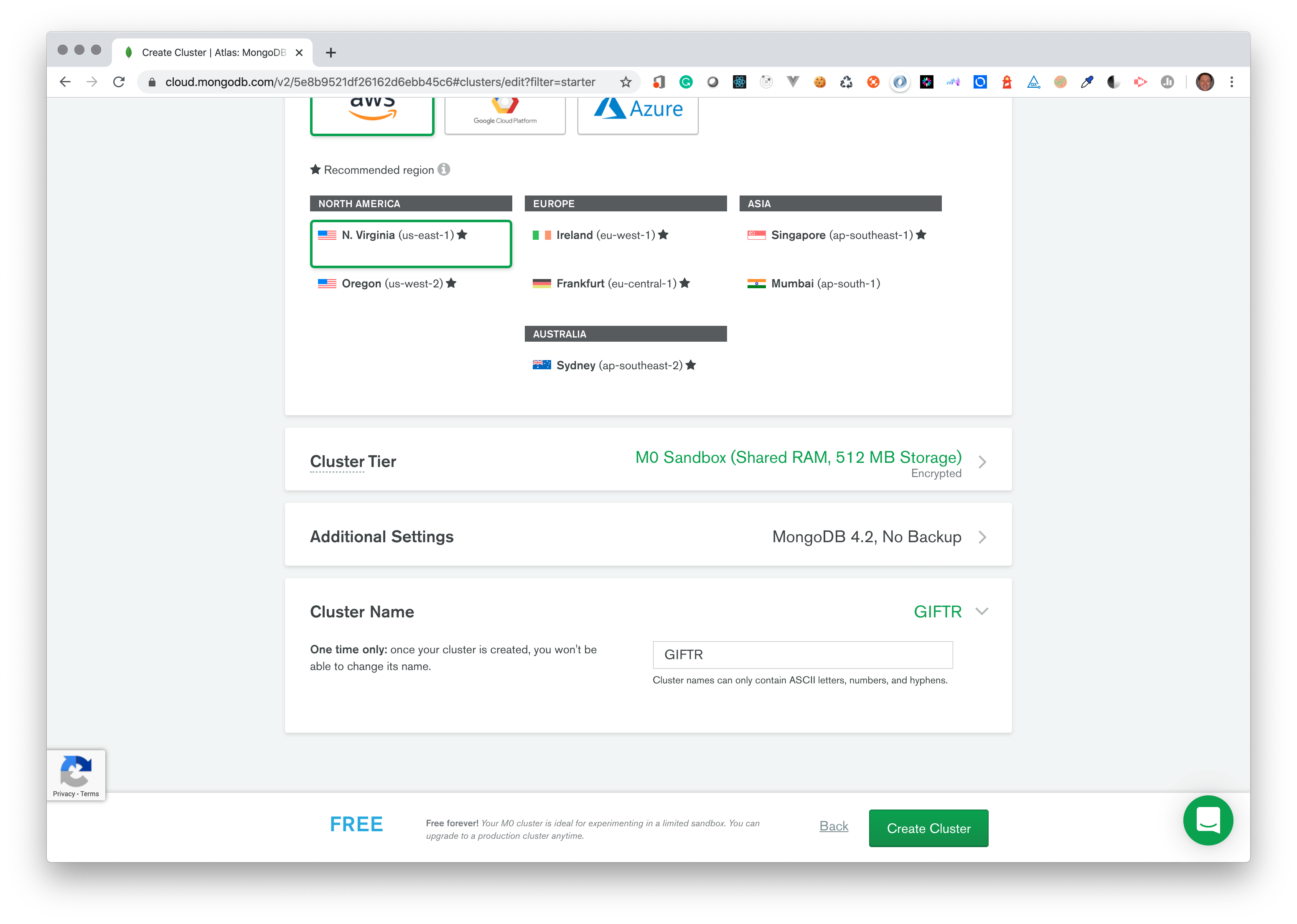
Task: Click the GIFTR cluster name input field
Action: (803, 655)
